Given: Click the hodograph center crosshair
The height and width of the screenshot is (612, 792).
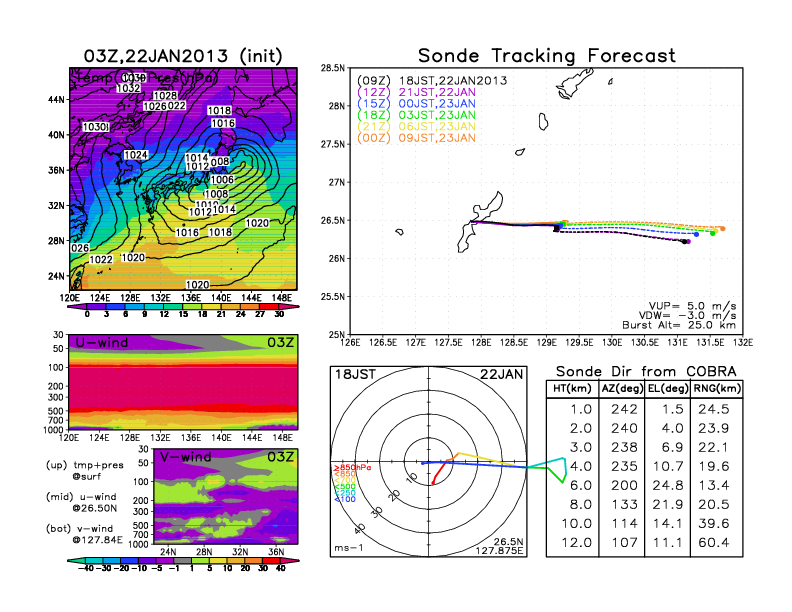Looking at the screenshot, I should [x=430, y=463].
